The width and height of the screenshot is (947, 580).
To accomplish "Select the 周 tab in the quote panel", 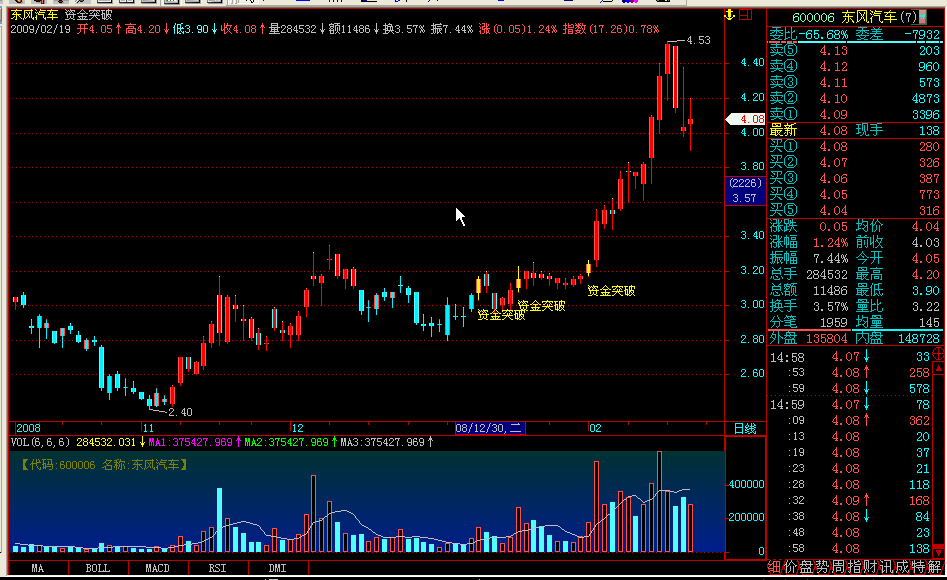I will [838, 567].
